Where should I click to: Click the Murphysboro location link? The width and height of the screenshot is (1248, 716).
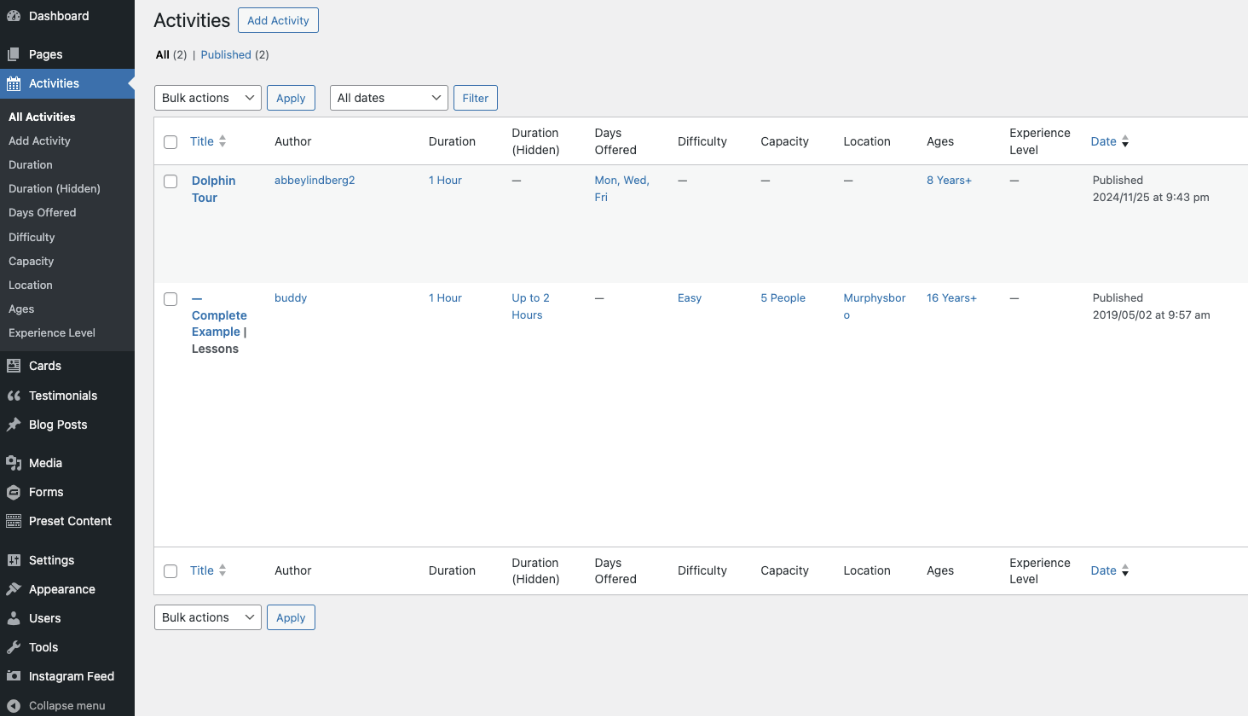pyautogui.click(x=875, y=307)
